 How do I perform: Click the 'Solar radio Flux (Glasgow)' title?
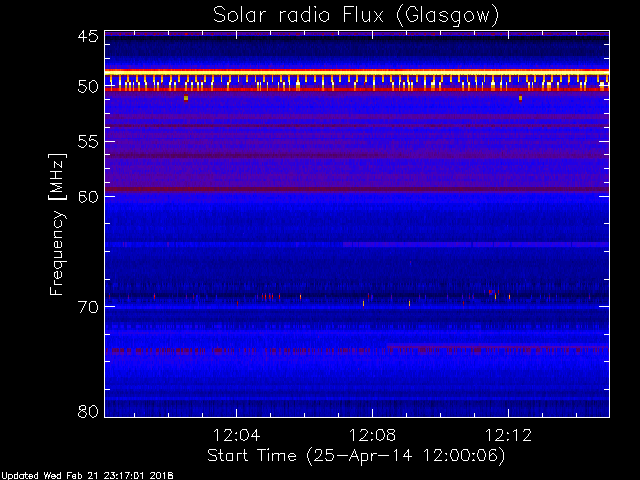tap(356, 16)
